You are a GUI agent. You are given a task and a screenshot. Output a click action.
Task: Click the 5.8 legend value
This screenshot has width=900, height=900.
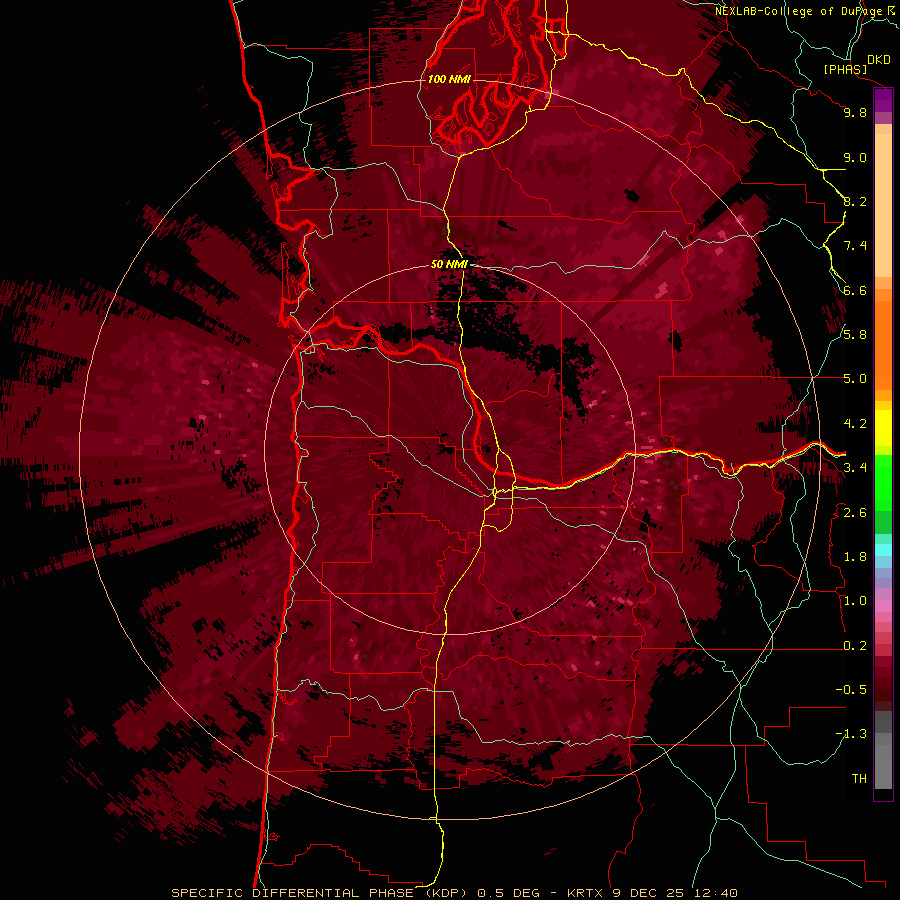(855, 335)
